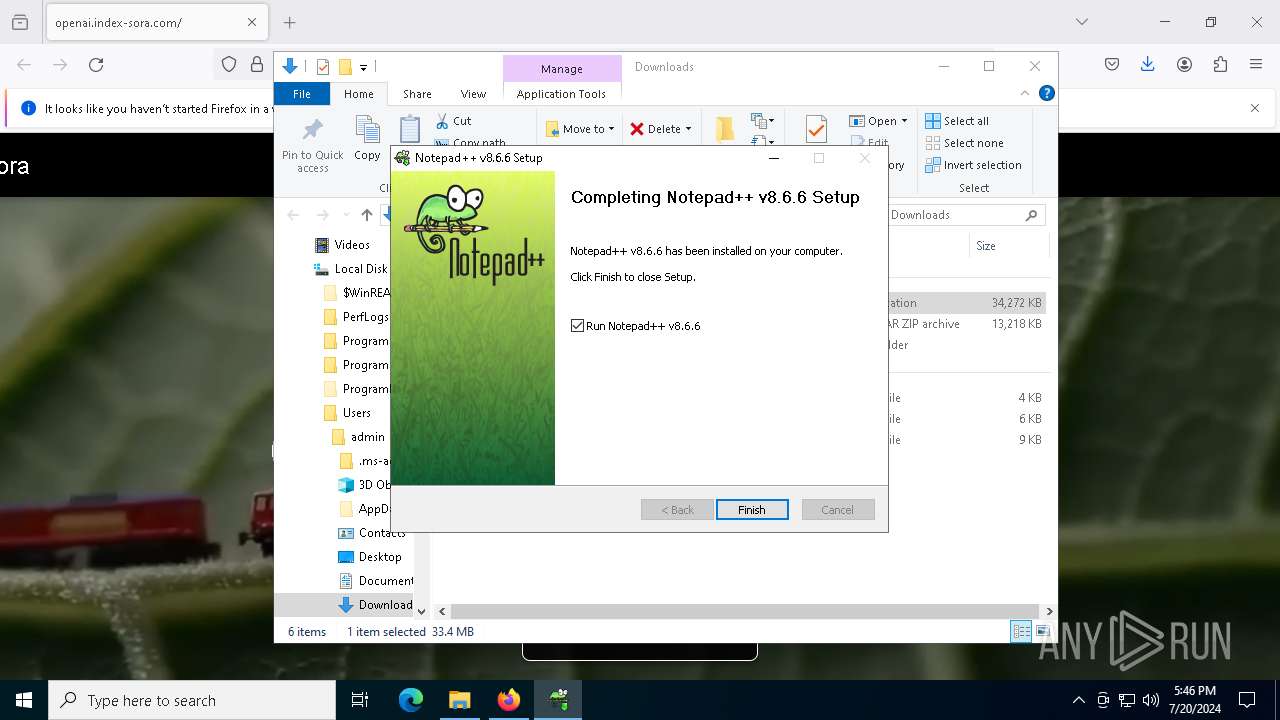Image resolution: width=1280 pixels, height=720 pixels.
Task: Click into Search Downloads field
Action: point(965,215)
